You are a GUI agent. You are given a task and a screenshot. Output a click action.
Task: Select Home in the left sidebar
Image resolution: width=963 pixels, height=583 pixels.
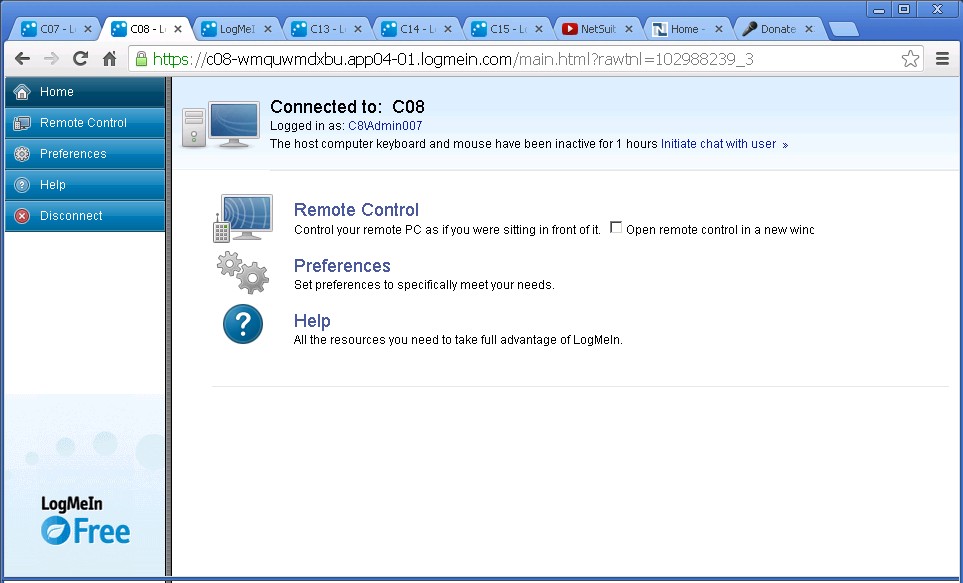[x=85, y=92]
